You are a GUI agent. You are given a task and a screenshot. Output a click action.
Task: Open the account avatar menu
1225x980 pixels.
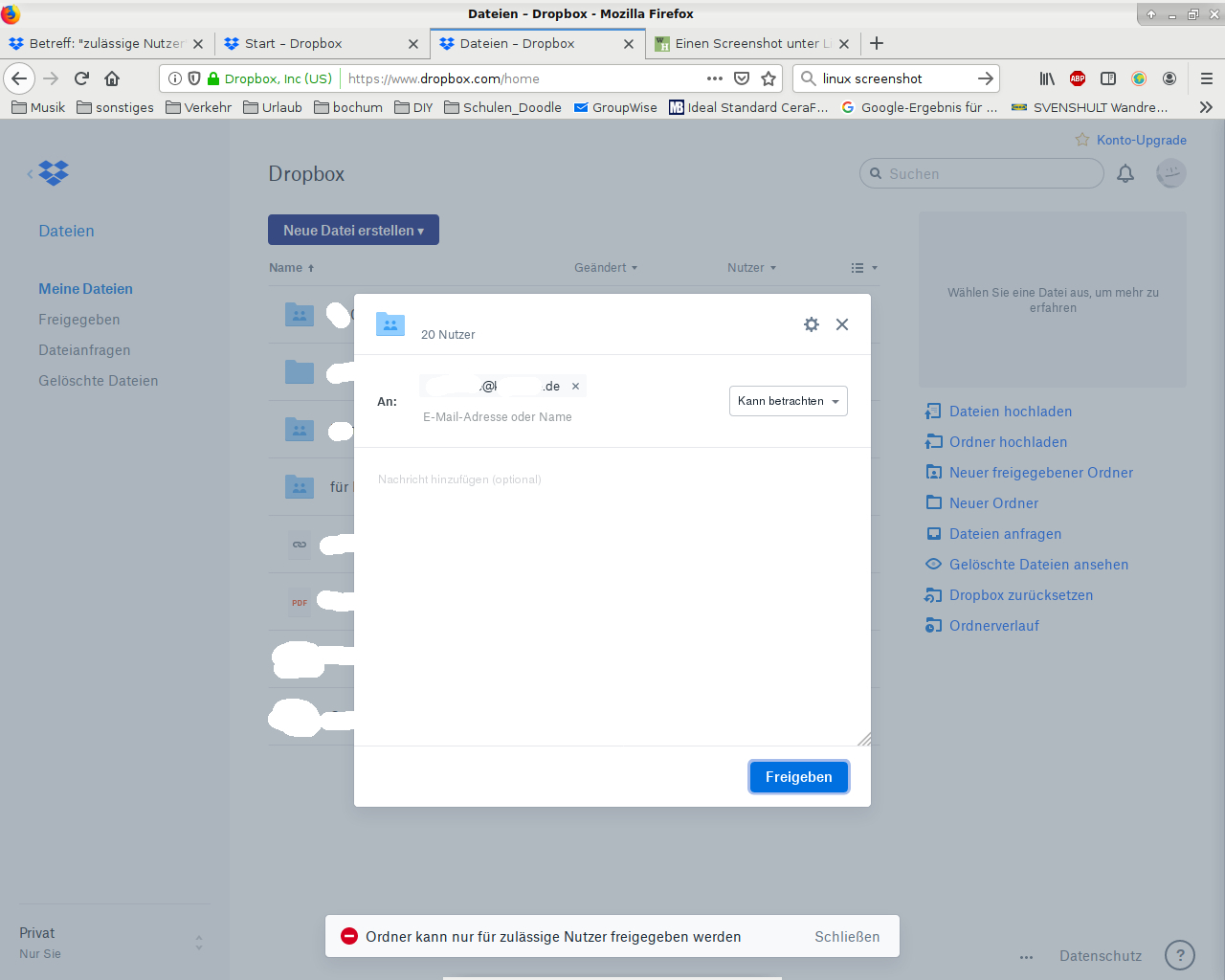tap(1171, 173)
